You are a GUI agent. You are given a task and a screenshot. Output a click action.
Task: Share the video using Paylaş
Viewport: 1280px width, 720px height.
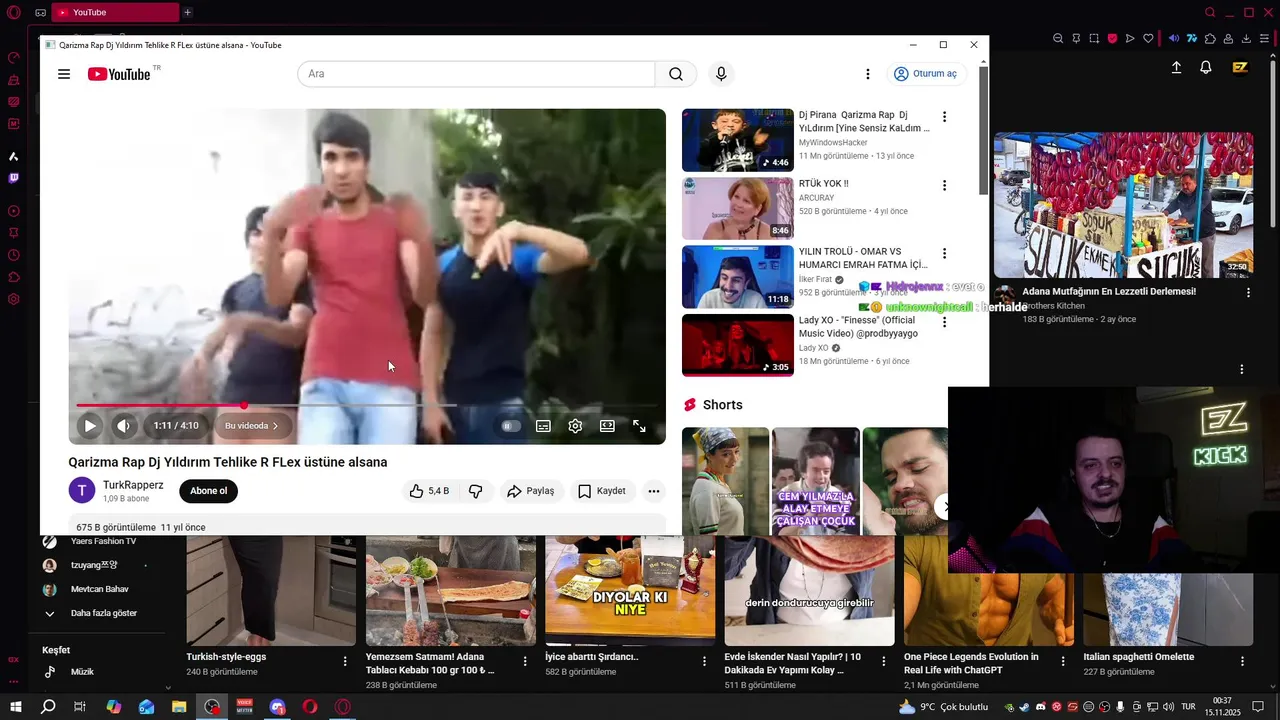pos(530,491)
